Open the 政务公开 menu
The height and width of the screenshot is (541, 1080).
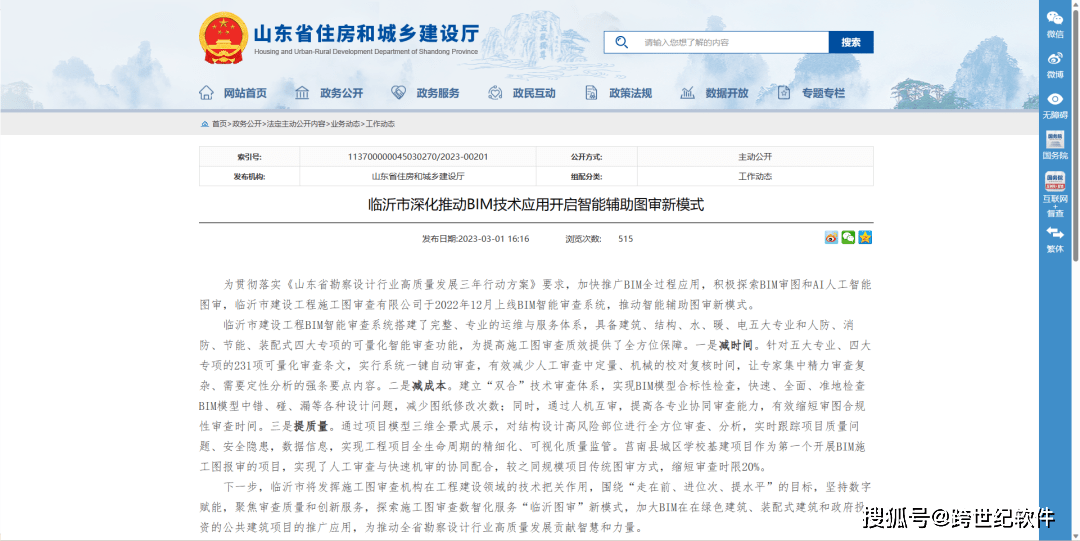click(341, 93)
